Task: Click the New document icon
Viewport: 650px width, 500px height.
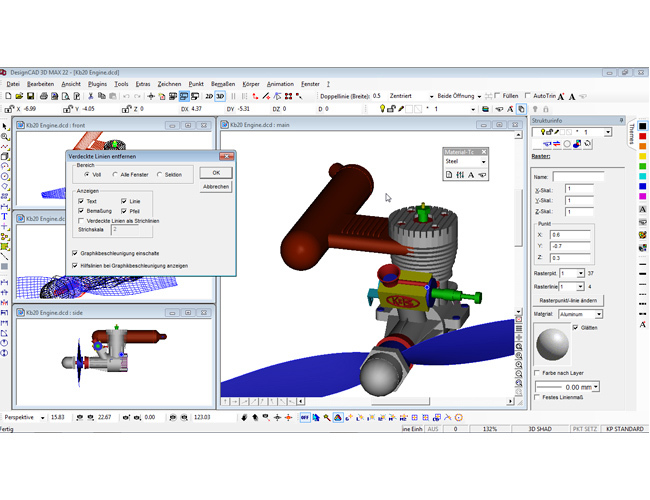Action: click(8, 96)
